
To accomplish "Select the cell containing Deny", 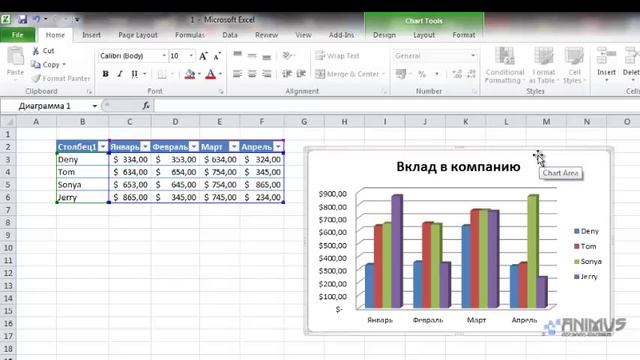I will point(83,160).
